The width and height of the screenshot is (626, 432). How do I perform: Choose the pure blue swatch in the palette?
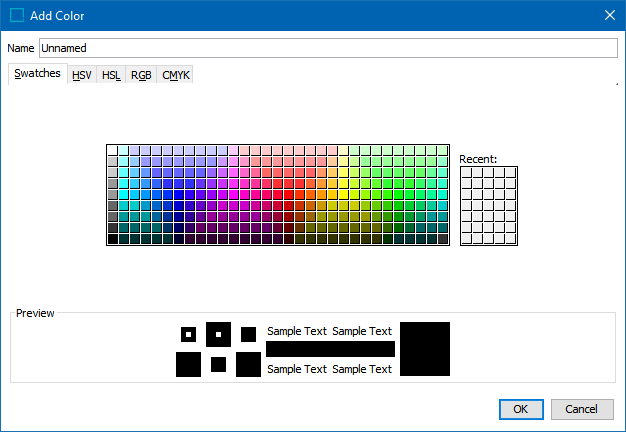pos(178,194)
